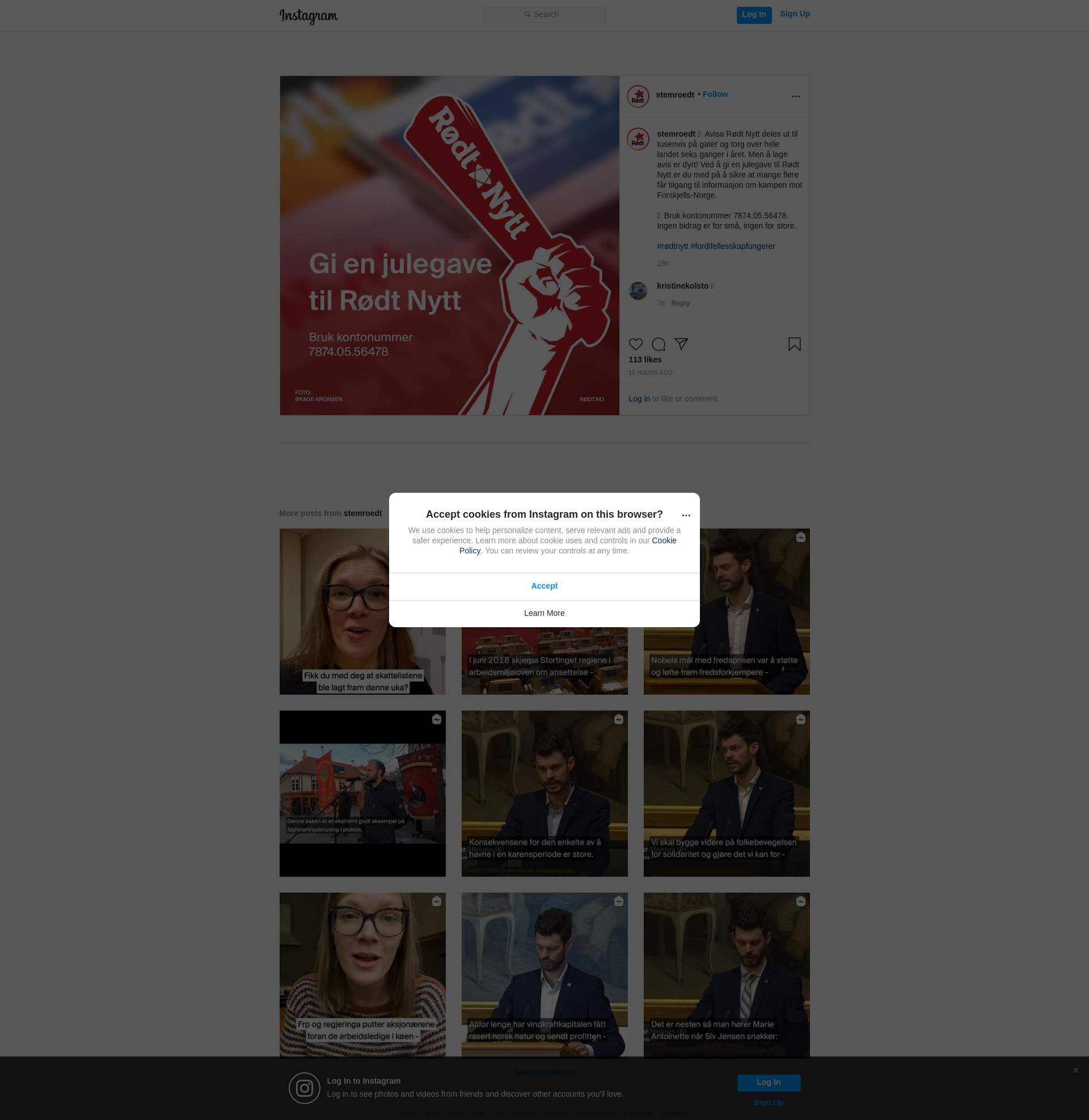Click the IGTV icon on the 'Denne saken' thumbnail
Viewport: 1089px width, 1120px height.
coord(436,719)
